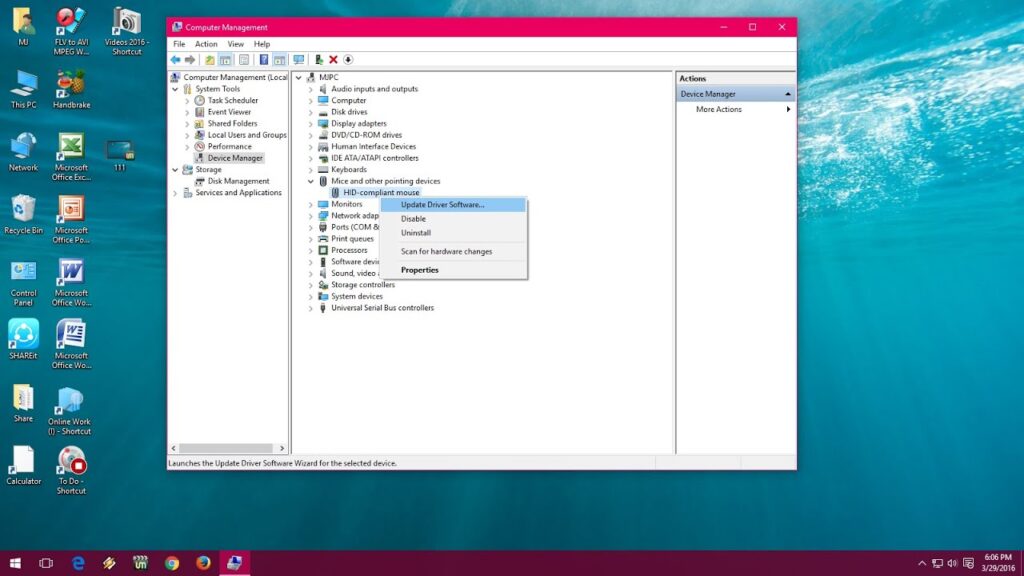Select Device Manager in console tree
1024x576 pixels.
point(234,158)
